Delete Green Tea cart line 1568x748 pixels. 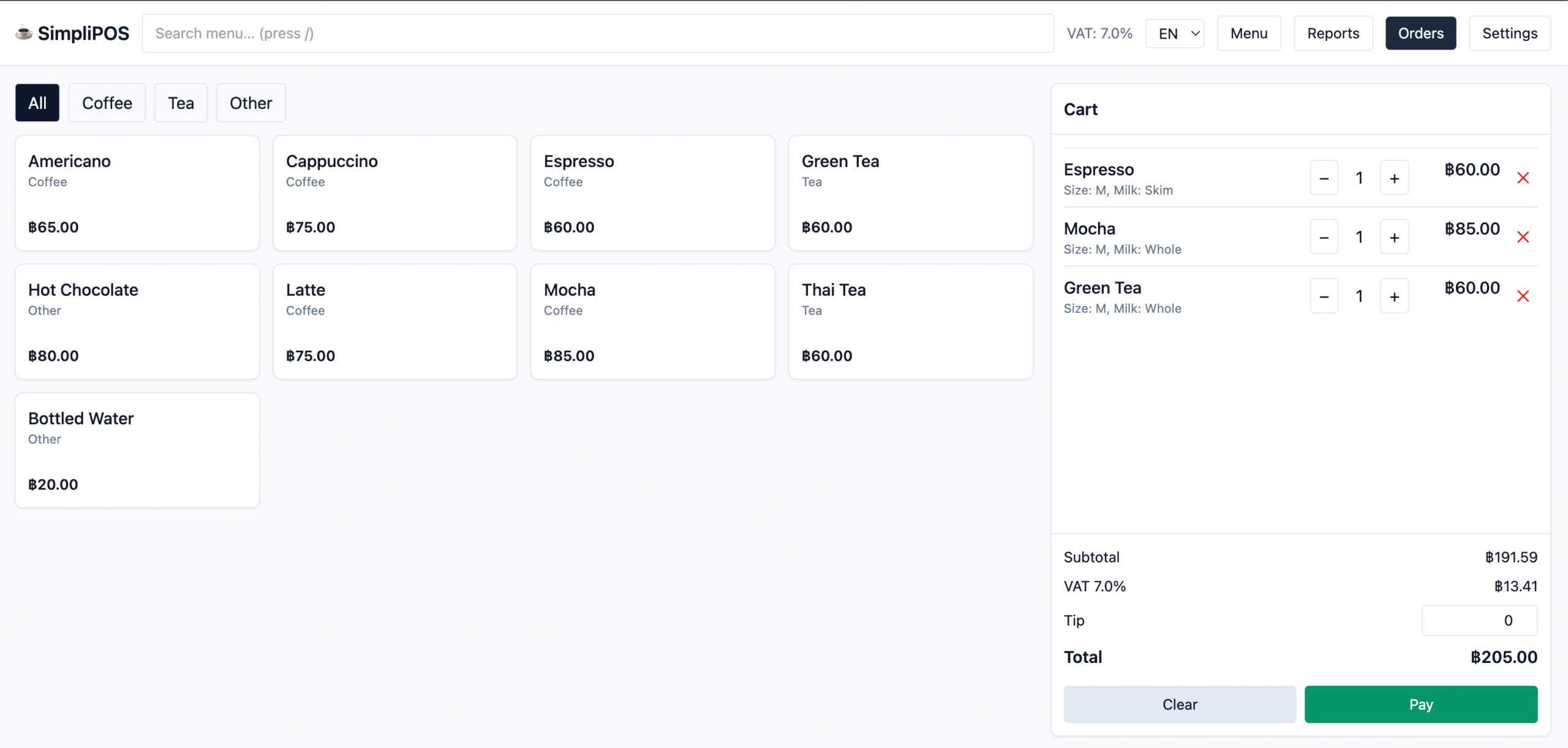point(1523,296)
